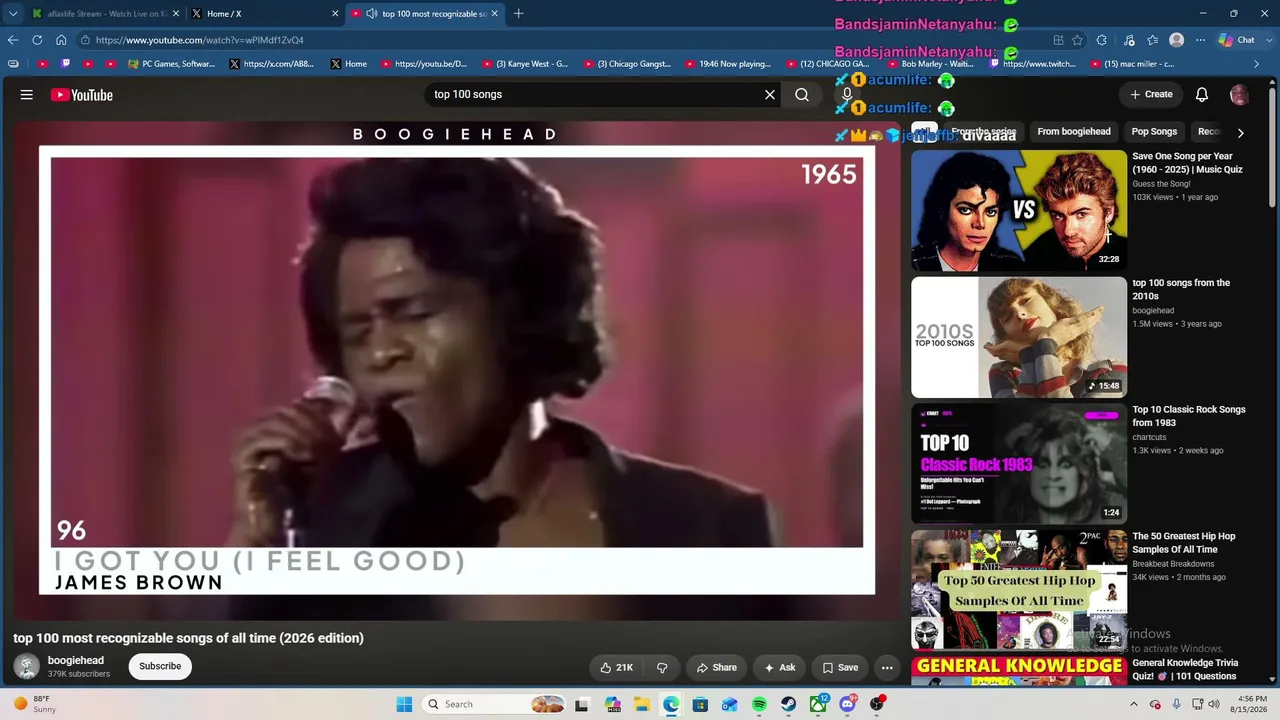The width and height of the screenshot is (1280, 720).
Task: Reload the page with the refresh icon
Action: point(37,40)
